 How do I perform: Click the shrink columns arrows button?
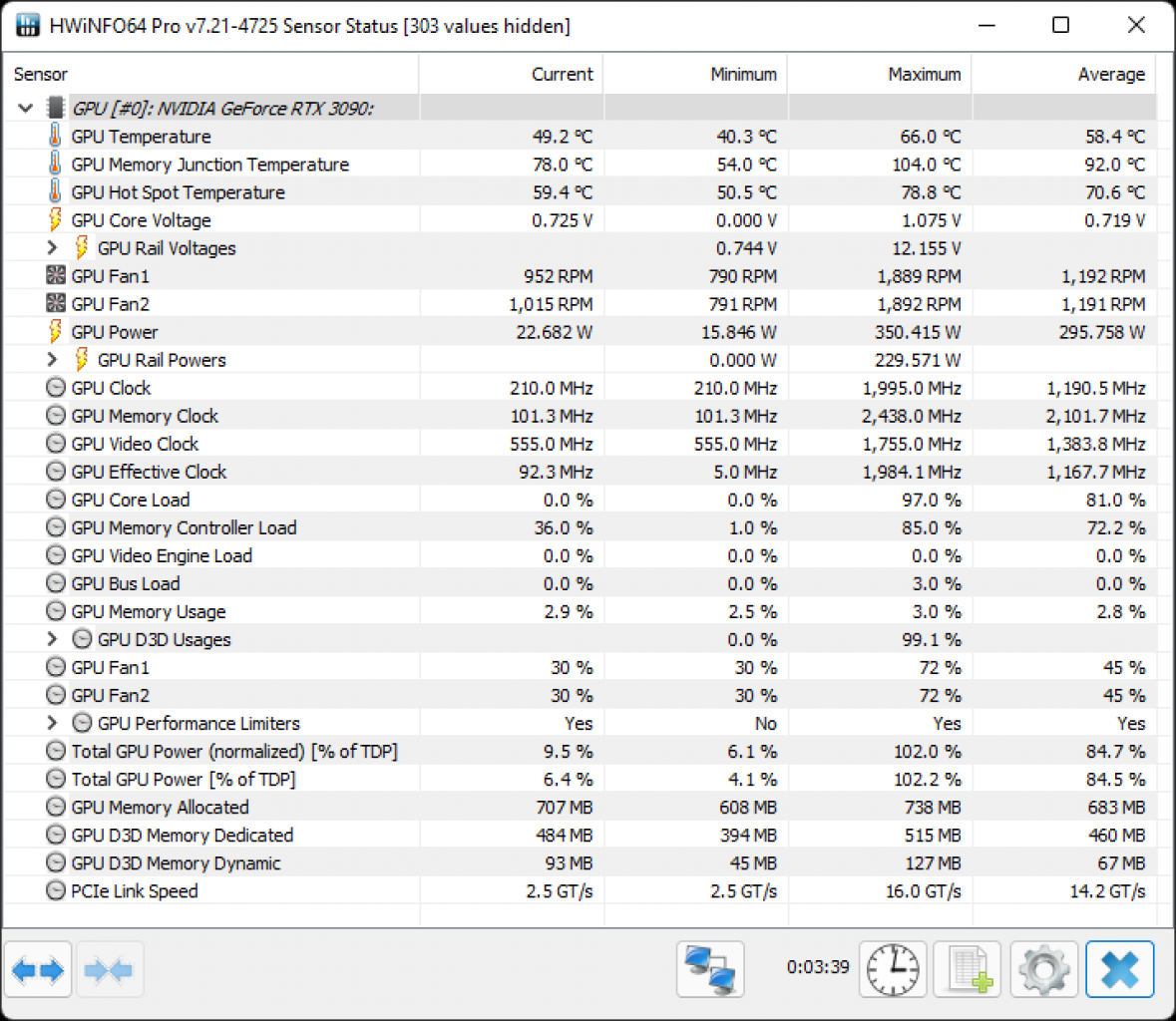click(109, 969)
